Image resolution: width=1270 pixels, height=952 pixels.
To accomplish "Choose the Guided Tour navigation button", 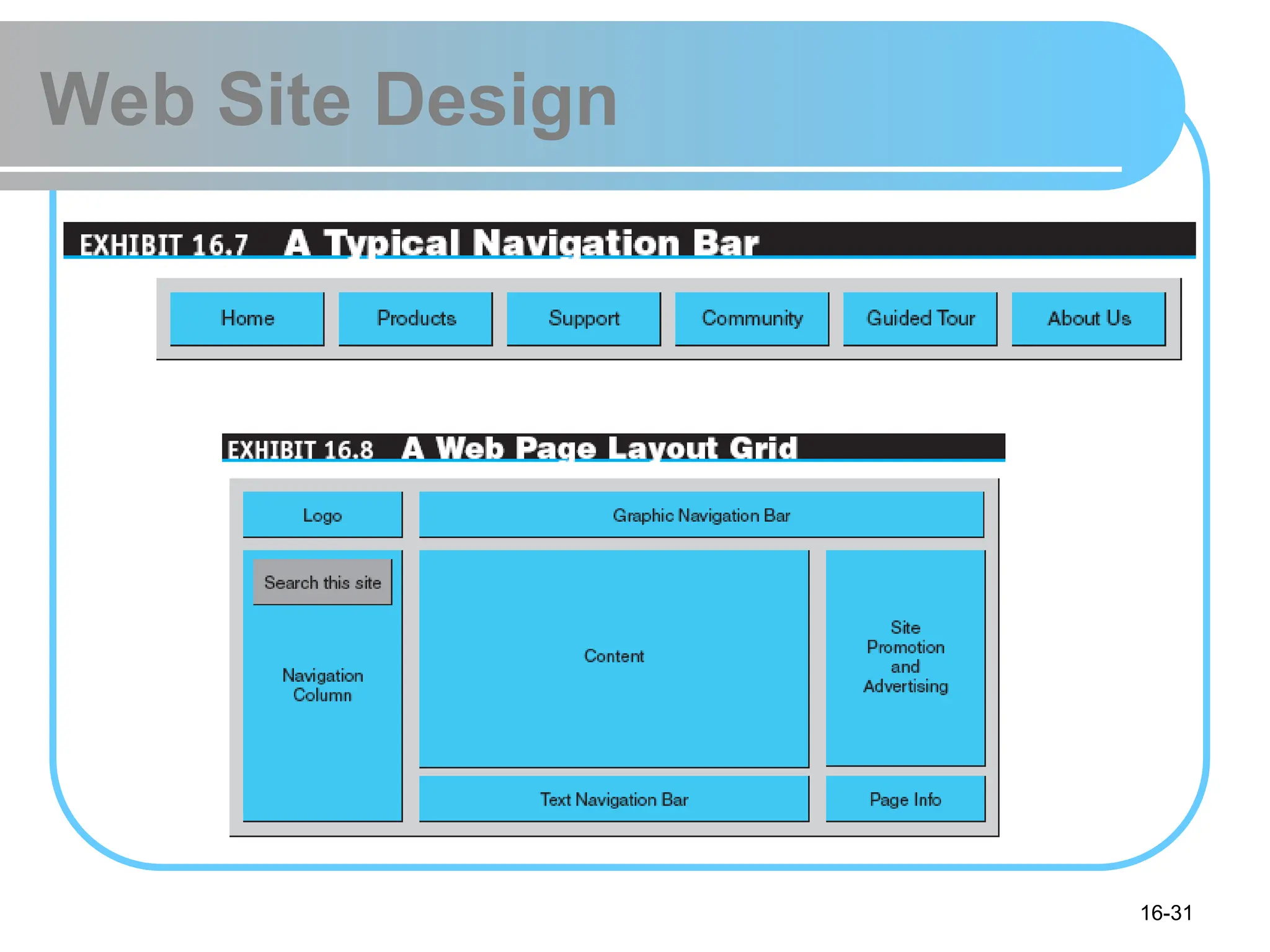I will 920,319.
